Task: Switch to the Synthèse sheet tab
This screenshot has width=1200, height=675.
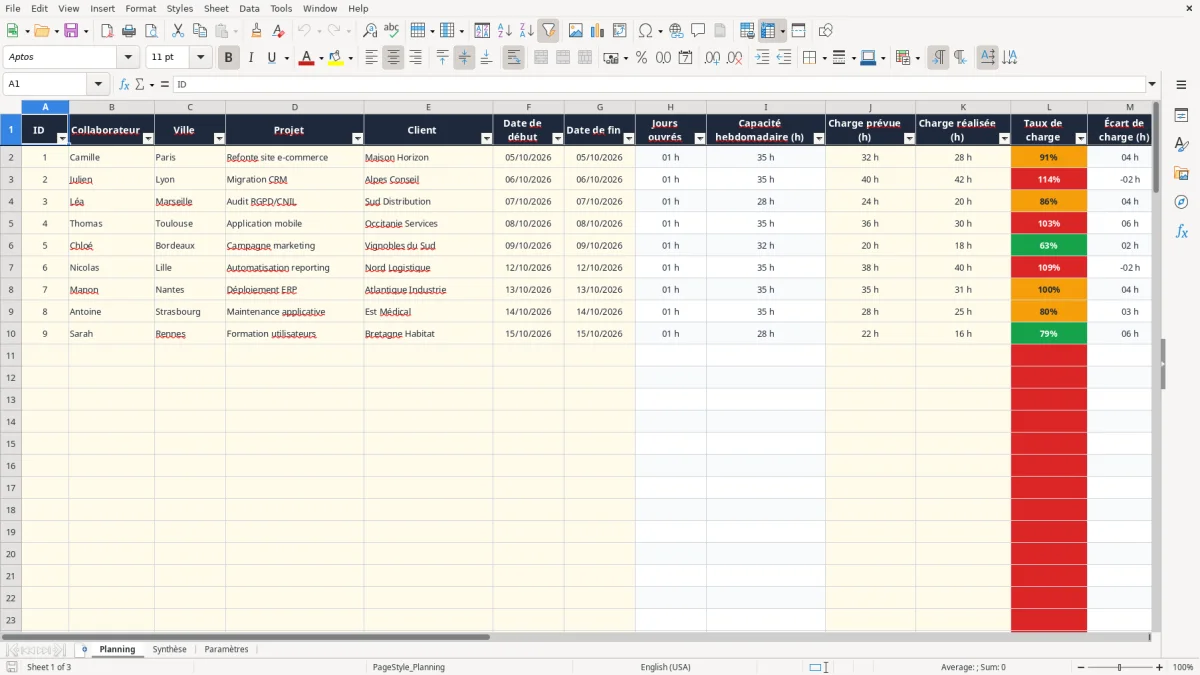Action: click(169, 649)
